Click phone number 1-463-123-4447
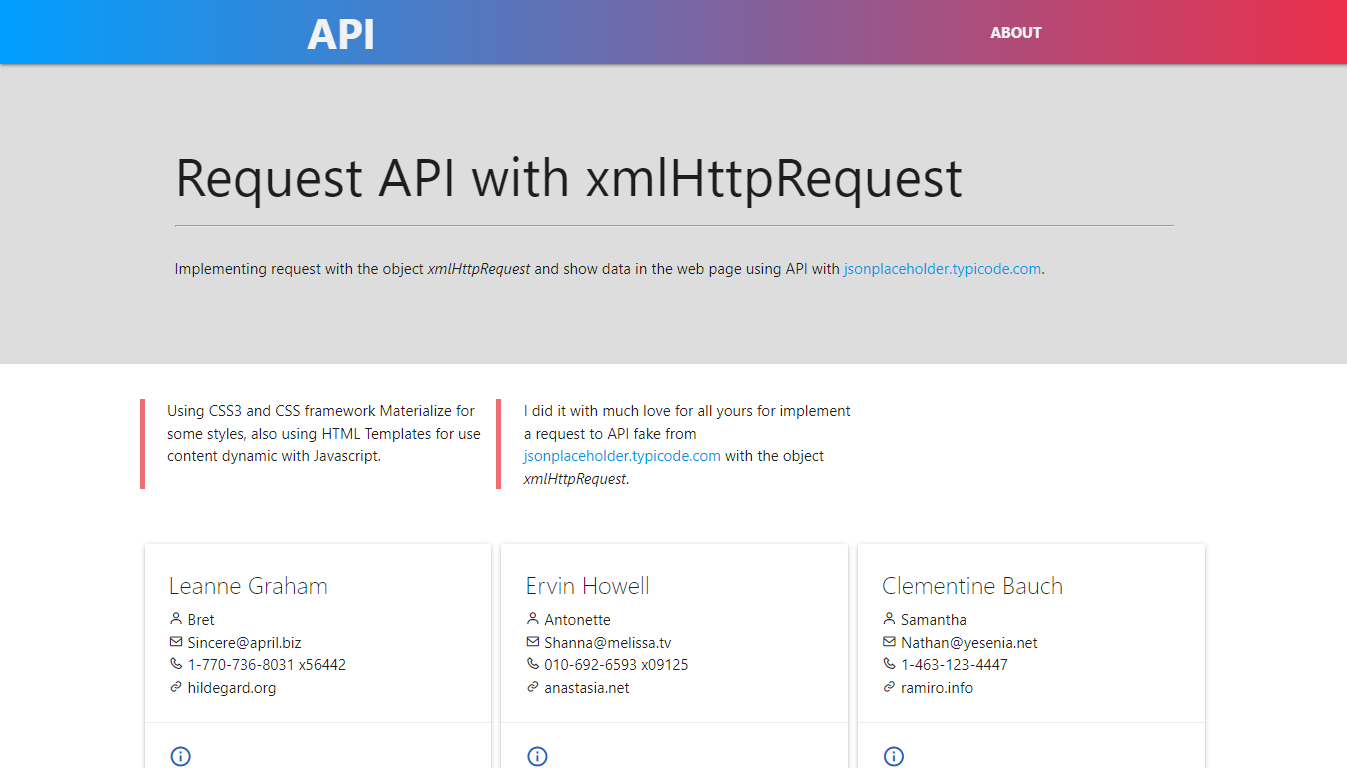The width and height of the screenshot is (1347, 768). [x=954, y=665]
